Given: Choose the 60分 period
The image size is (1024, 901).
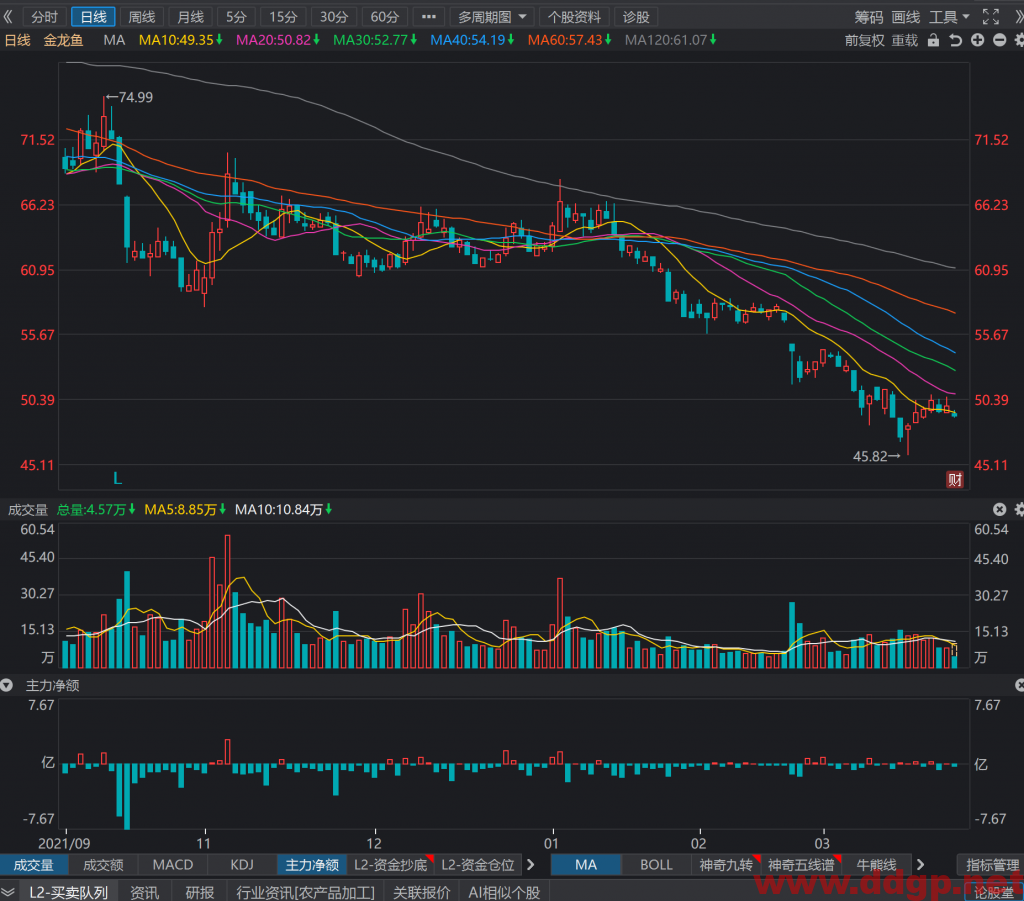Looking at the screenshot, I should coord(385,17).
